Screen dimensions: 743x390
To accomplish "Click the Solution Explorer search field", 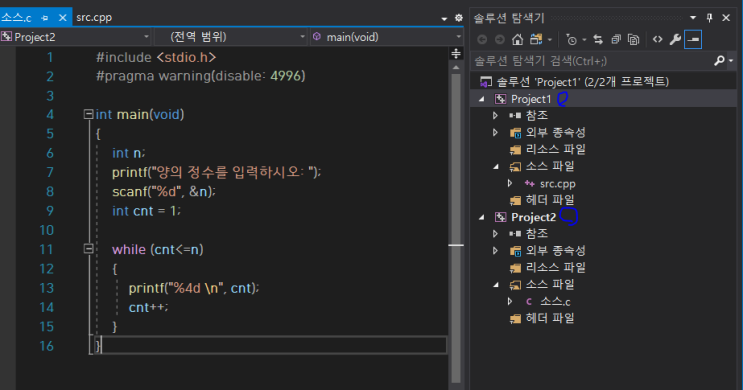I will pos(592,61).
